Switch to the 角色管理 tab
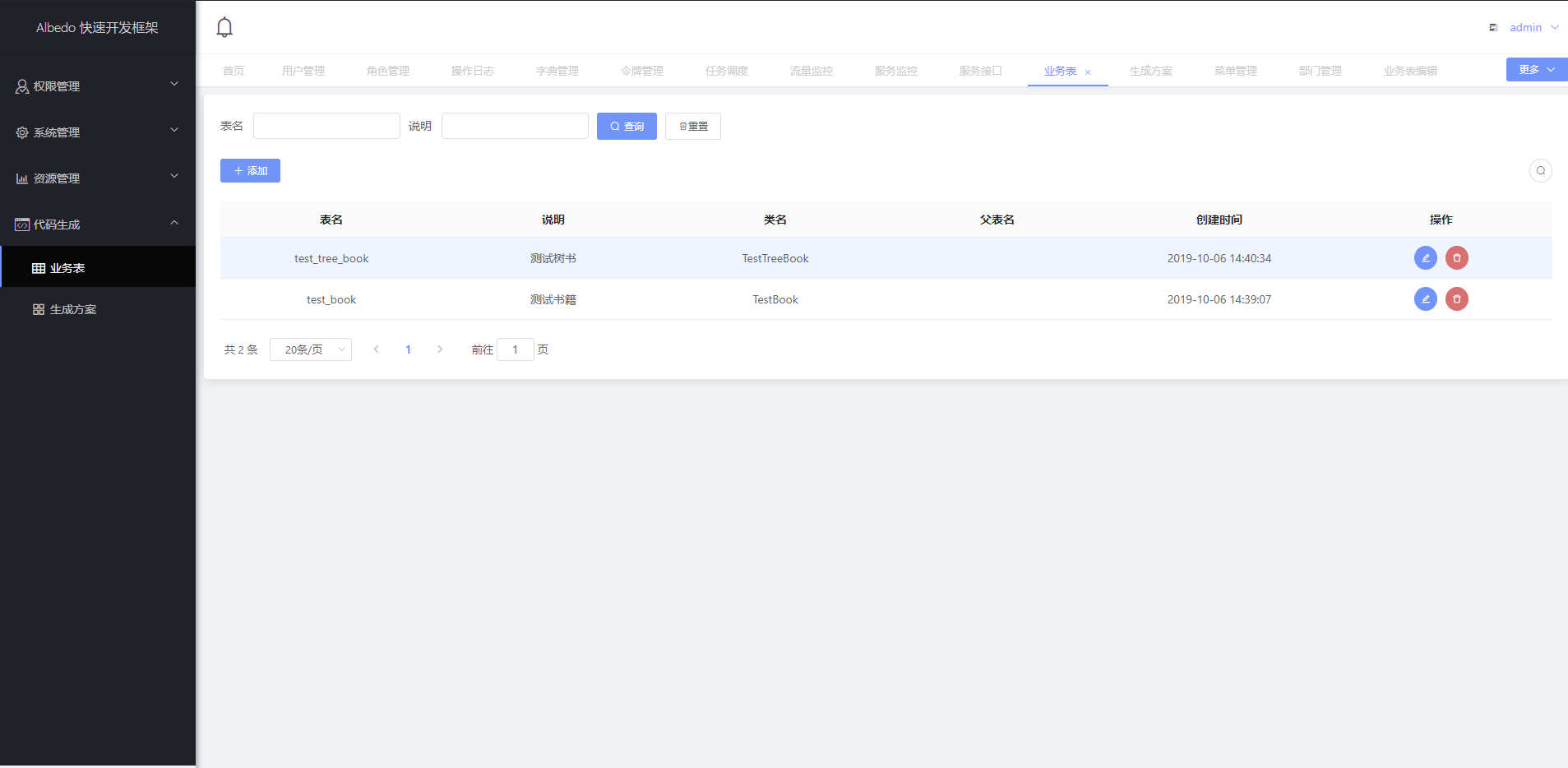The height and width of the screenshot is (768, 1568). [388, 71]
